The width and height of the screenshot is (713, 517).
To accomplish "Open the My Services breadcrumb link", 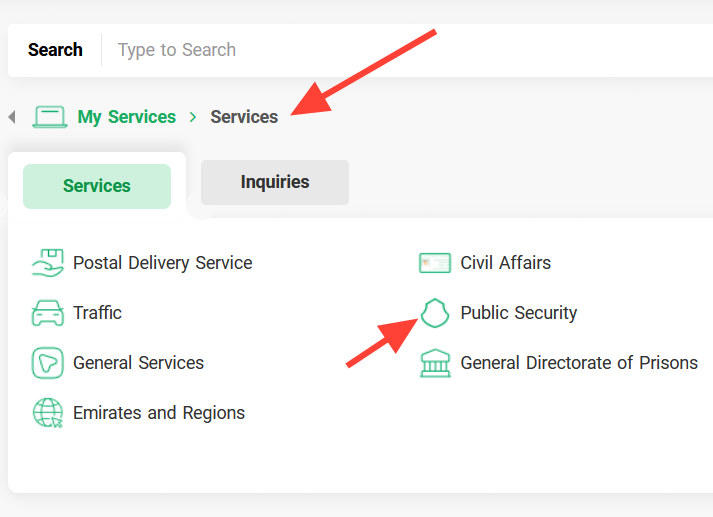I will tap(126, 117).
